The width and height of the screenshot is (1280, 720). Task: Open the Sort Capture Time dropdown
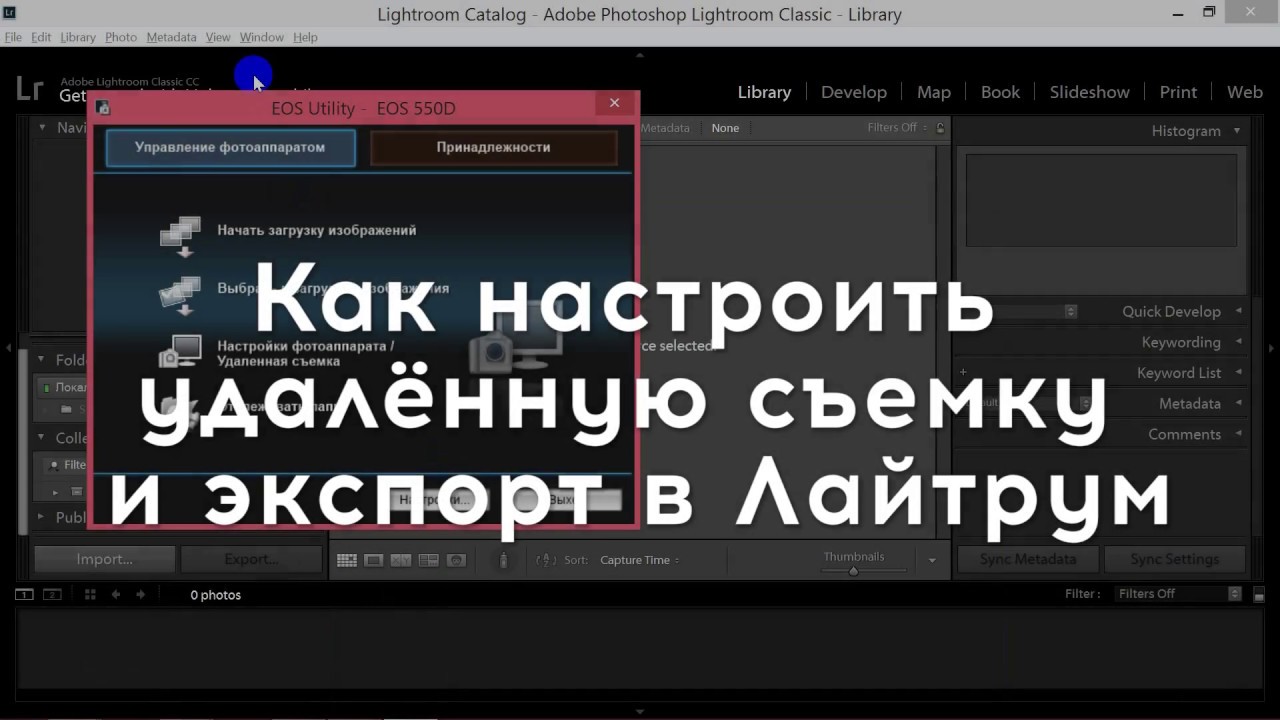(640, 560)
